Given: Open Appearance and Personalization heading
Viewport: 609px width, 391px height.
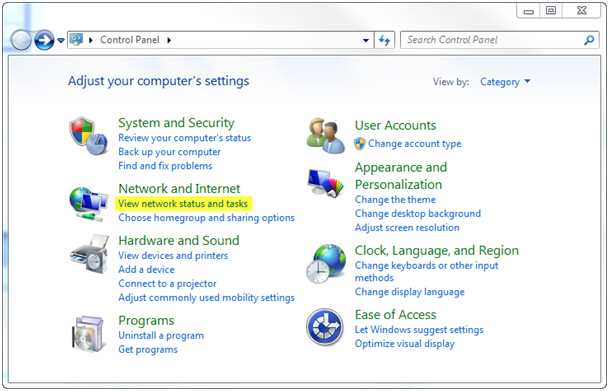Looking at the screenshot, I should pyautogui.click(x=401, y=176).
